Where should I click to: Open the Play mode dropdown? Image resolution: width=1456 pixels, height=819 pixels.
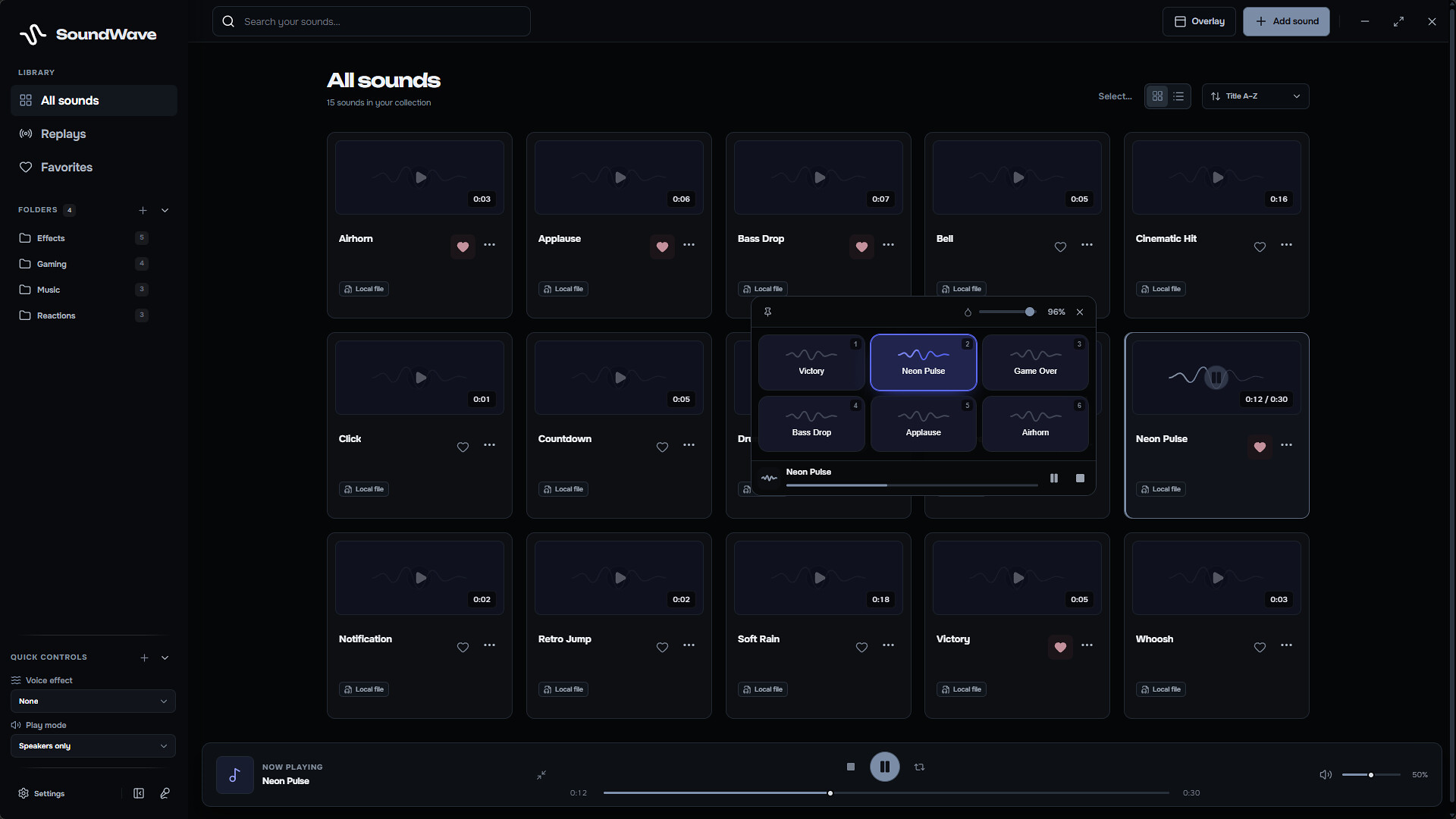coord(93,746)
